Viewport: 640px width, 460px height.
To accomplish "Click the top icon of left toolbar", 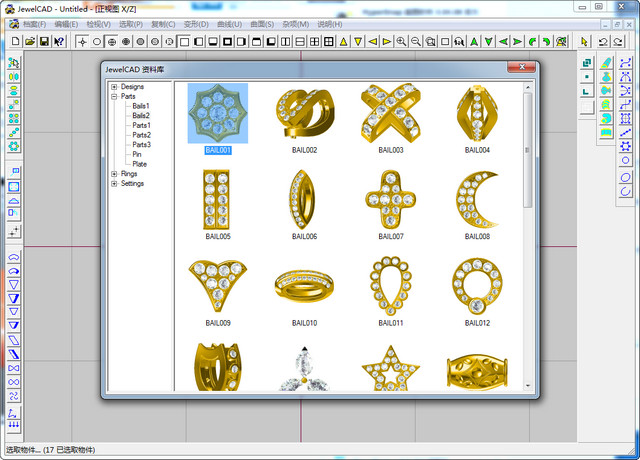I will [13, 63].
